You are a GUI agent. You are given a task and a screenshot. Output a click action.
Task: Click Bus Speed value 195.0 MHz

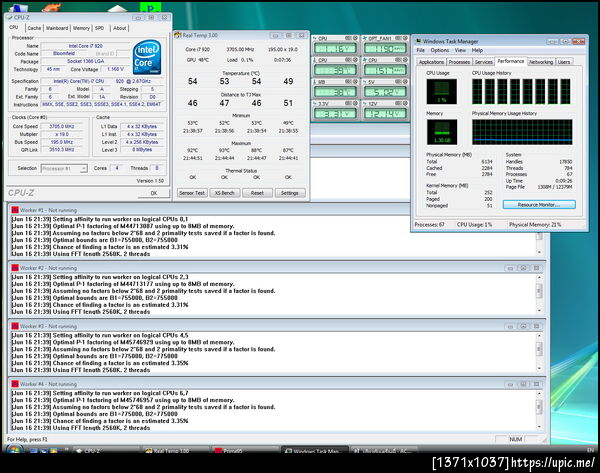[62, 142]
